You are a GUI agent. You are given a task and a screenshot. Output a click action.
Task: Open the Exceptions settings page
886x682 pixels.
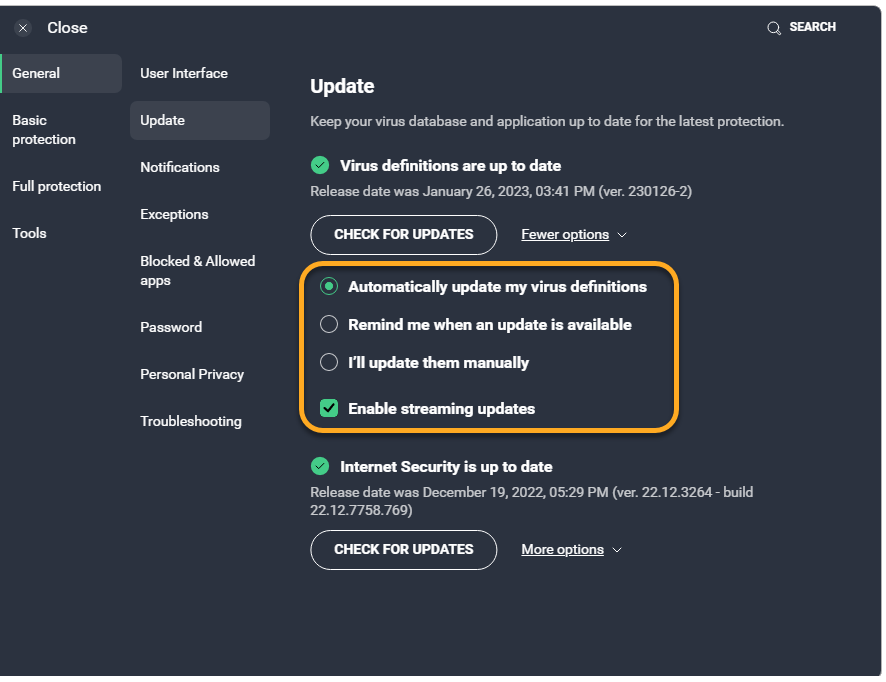point(175,214)
